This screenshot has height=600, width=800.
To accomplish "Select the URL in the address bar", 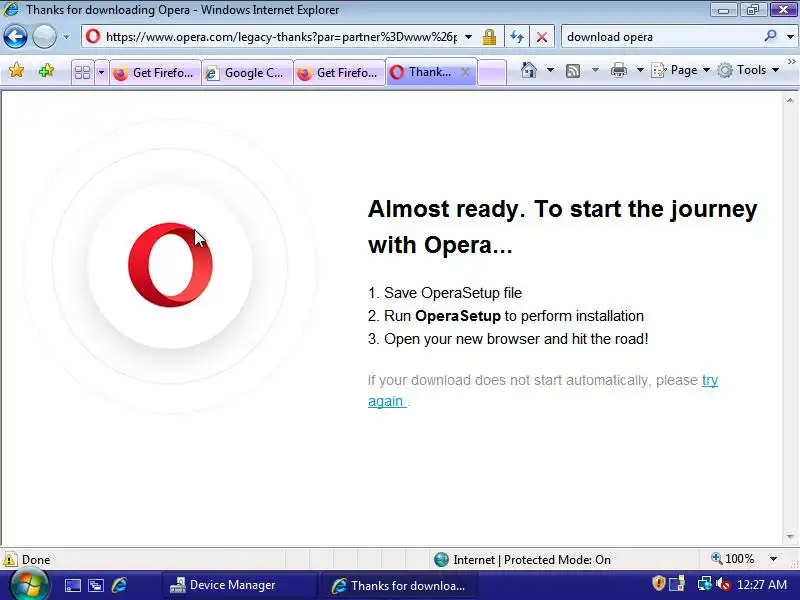I will [x=281, y=37].
